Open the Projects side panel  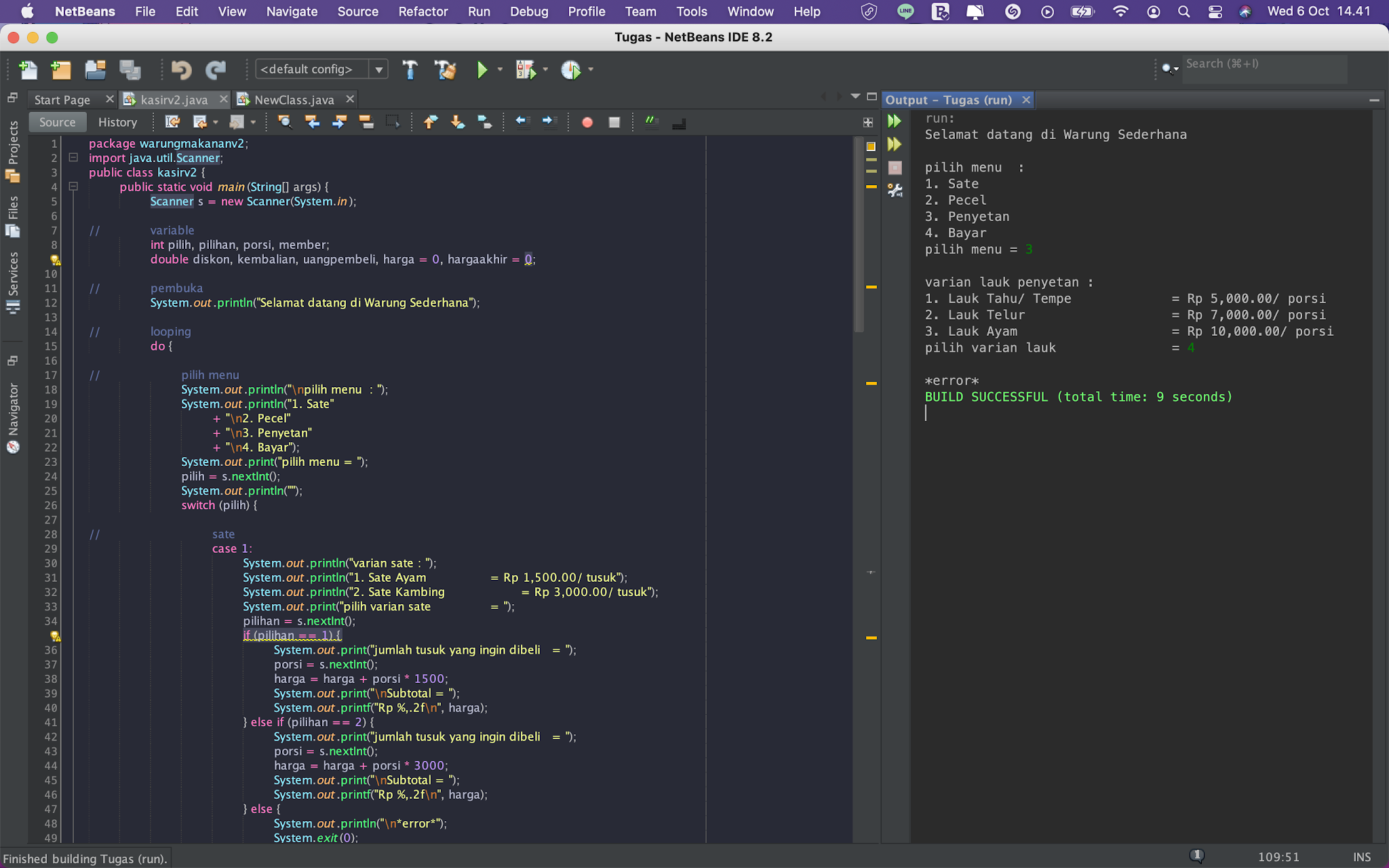coord(13,152)
